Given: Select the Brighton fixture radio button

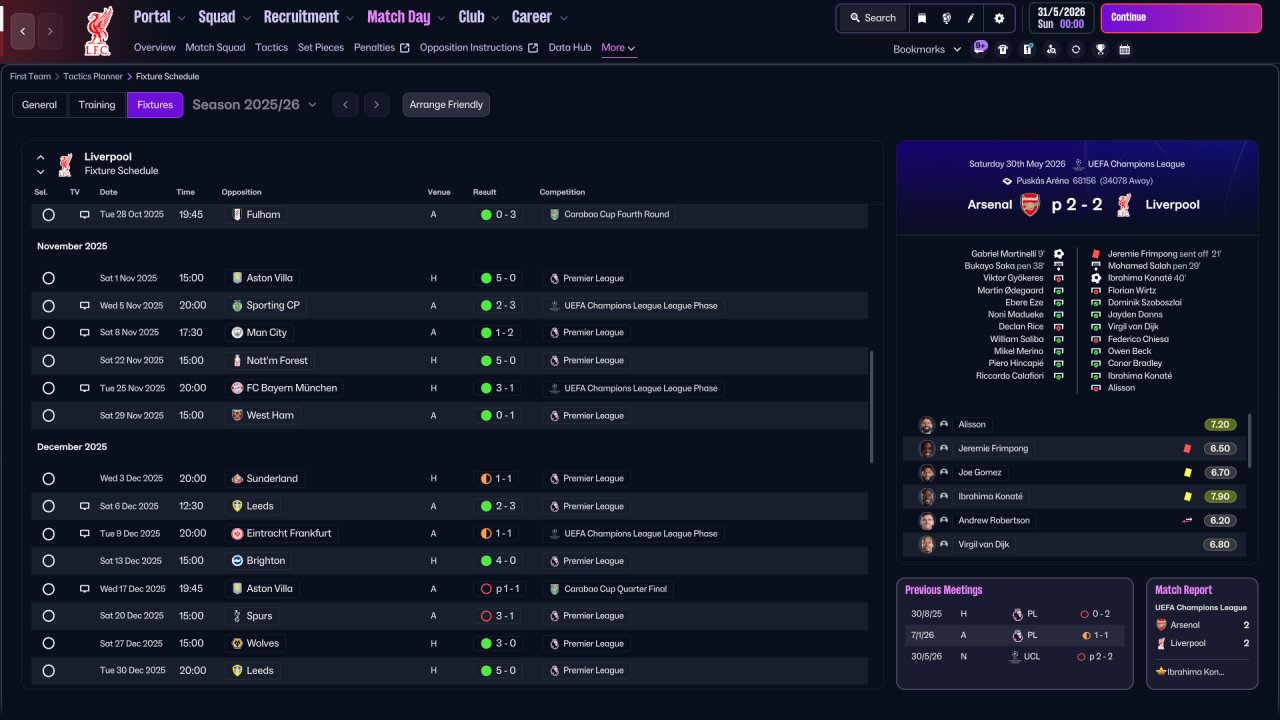Looking at the screenshot, I should point(48,561).
